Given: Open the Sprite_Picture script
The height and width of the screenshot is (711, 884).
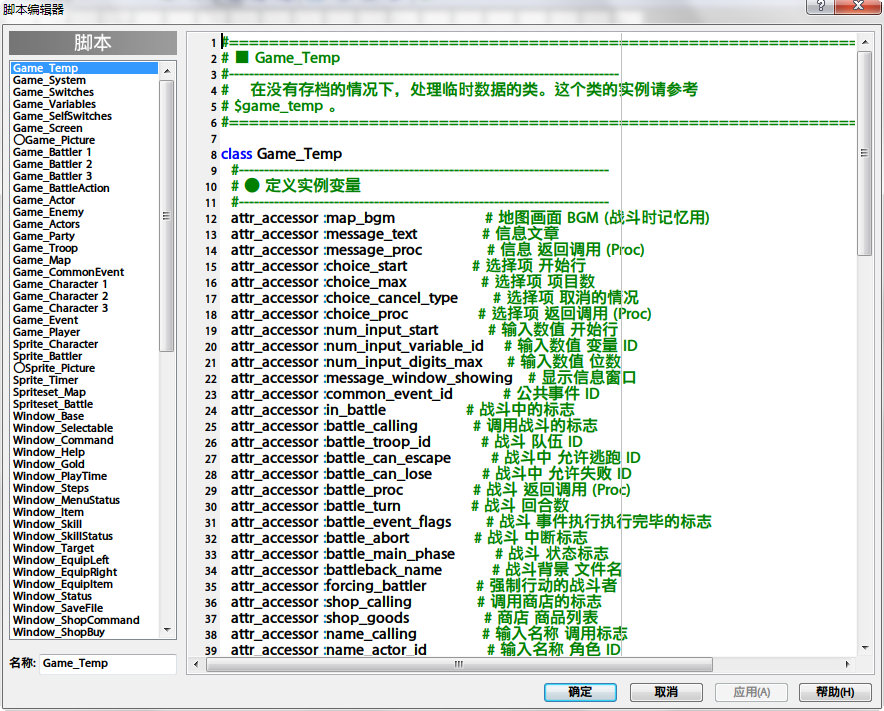Looking at the screenshot, I should (55, 368).
